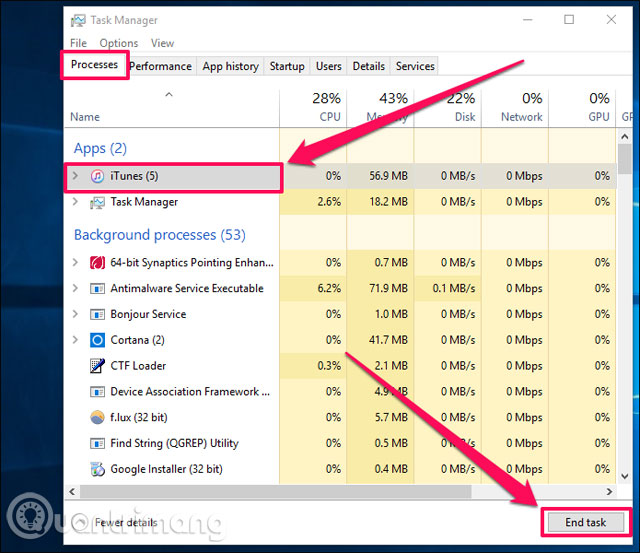The image size is (640, 553).
Task: Select Antimalware CPU value 6.2%
Action: [329, 288]
